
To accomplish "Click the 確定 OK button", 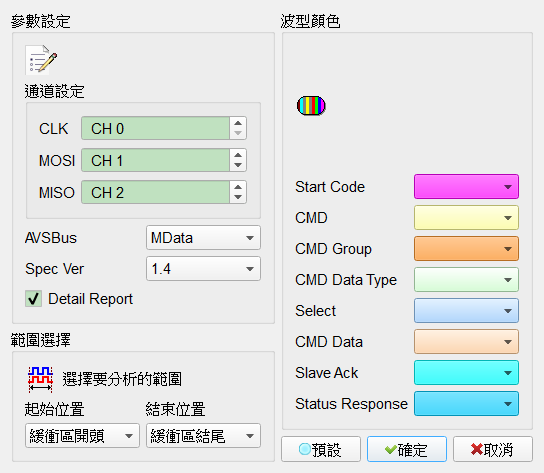I will pos(407,449).
